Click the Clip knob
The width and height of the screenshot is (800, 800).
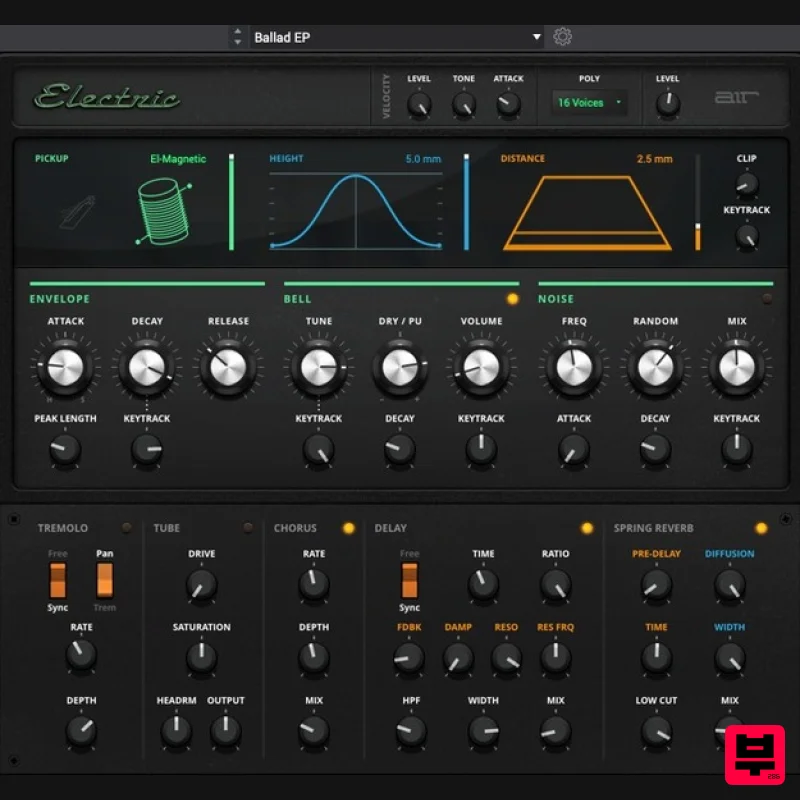746,184
